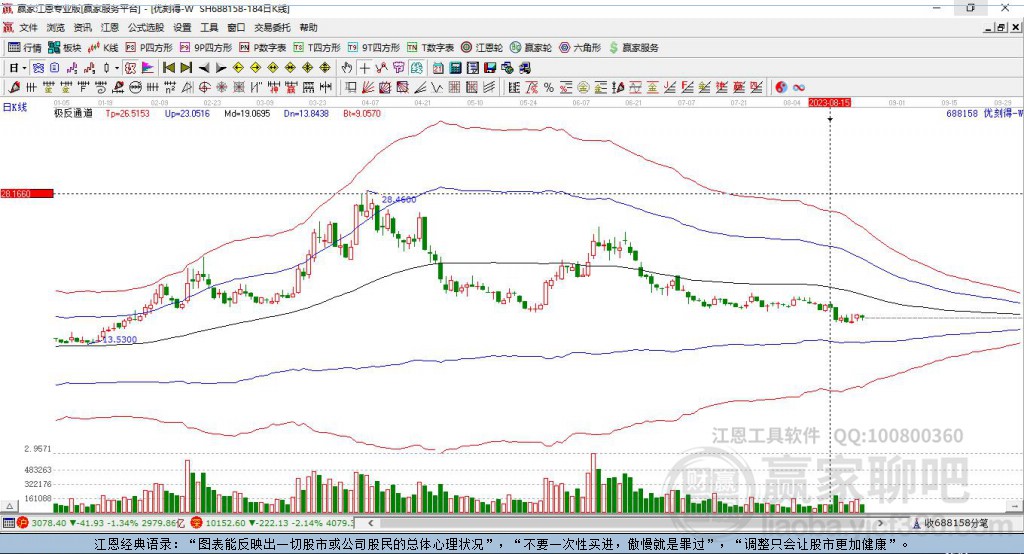Click the percent % retracement tool

pos(549,87)
